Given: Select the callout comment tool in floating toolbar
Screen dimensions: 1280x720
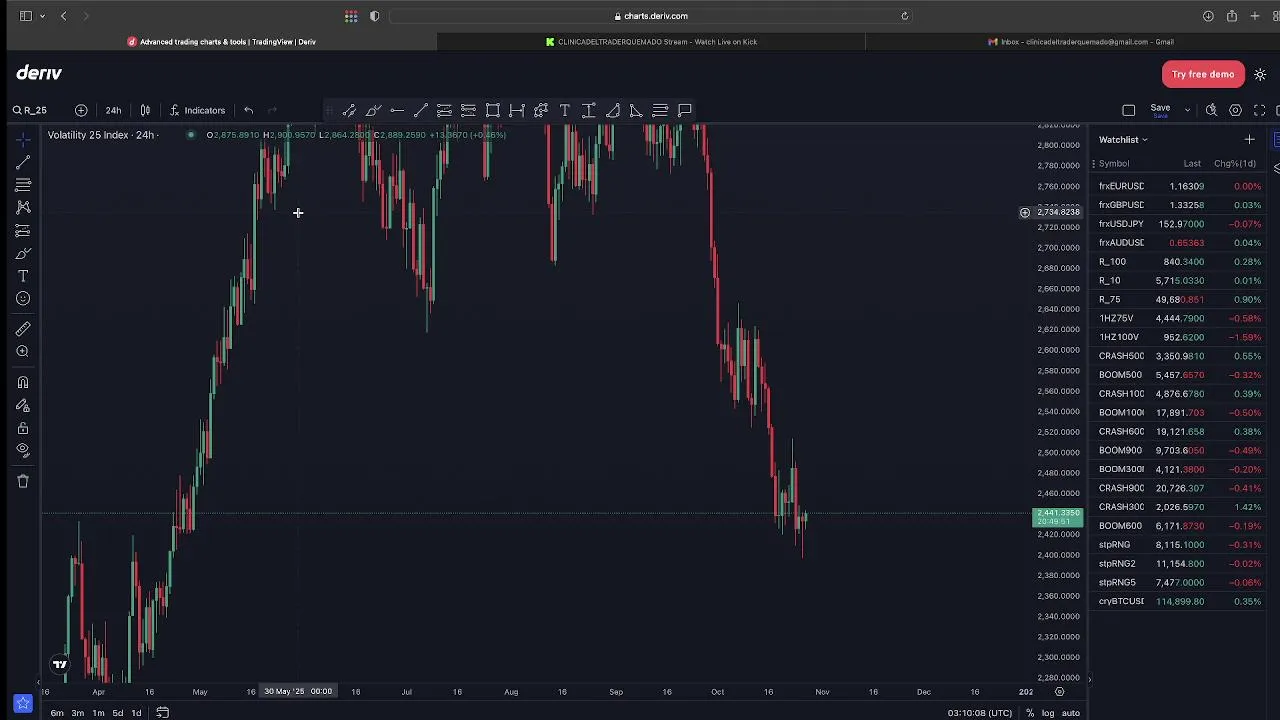Looking at the screenshot, I should tap(685, 110).
